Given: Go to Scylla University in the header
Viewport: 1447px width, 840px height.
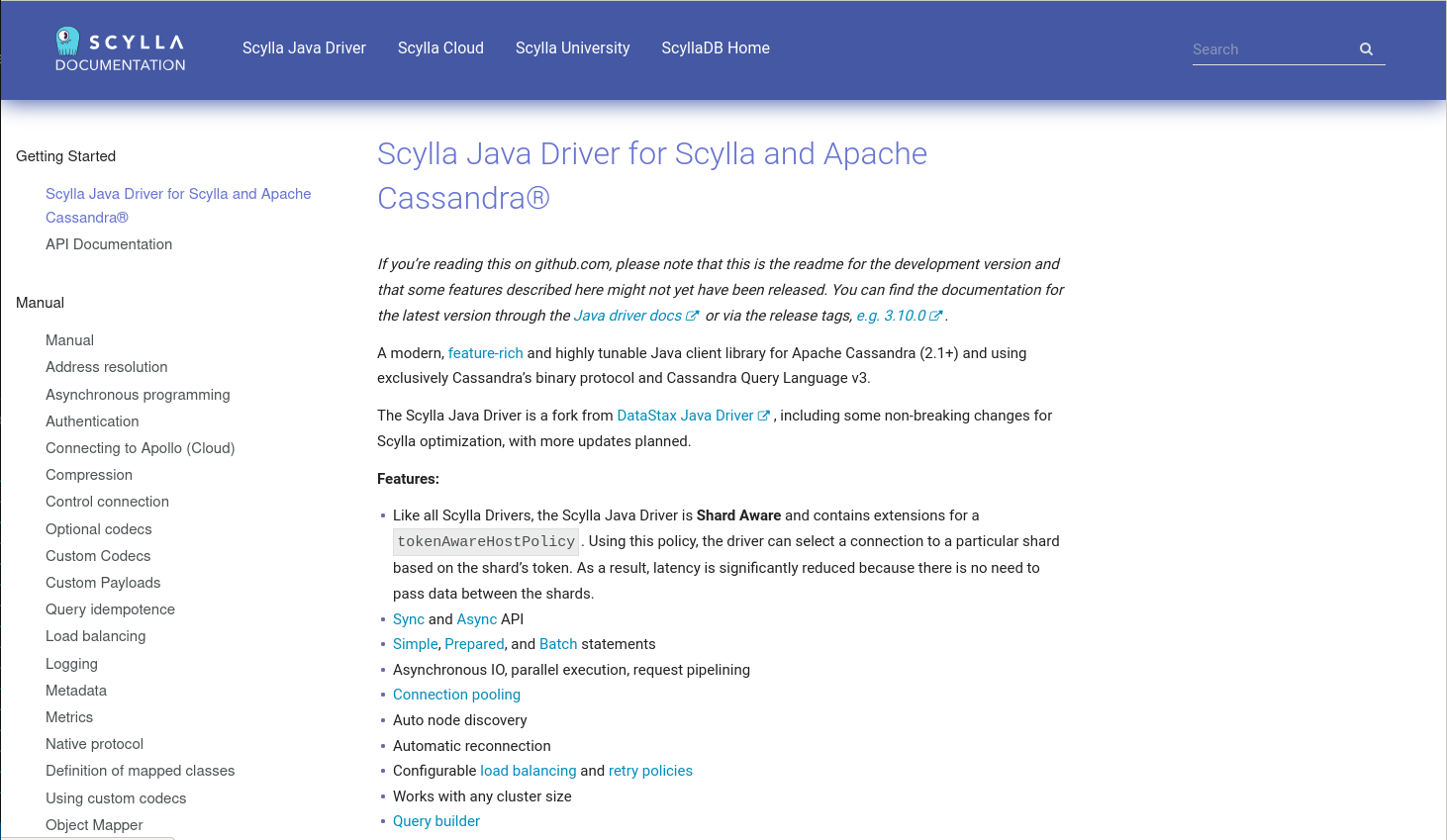Looking at the screenshot, I should (x=572, y=48).
